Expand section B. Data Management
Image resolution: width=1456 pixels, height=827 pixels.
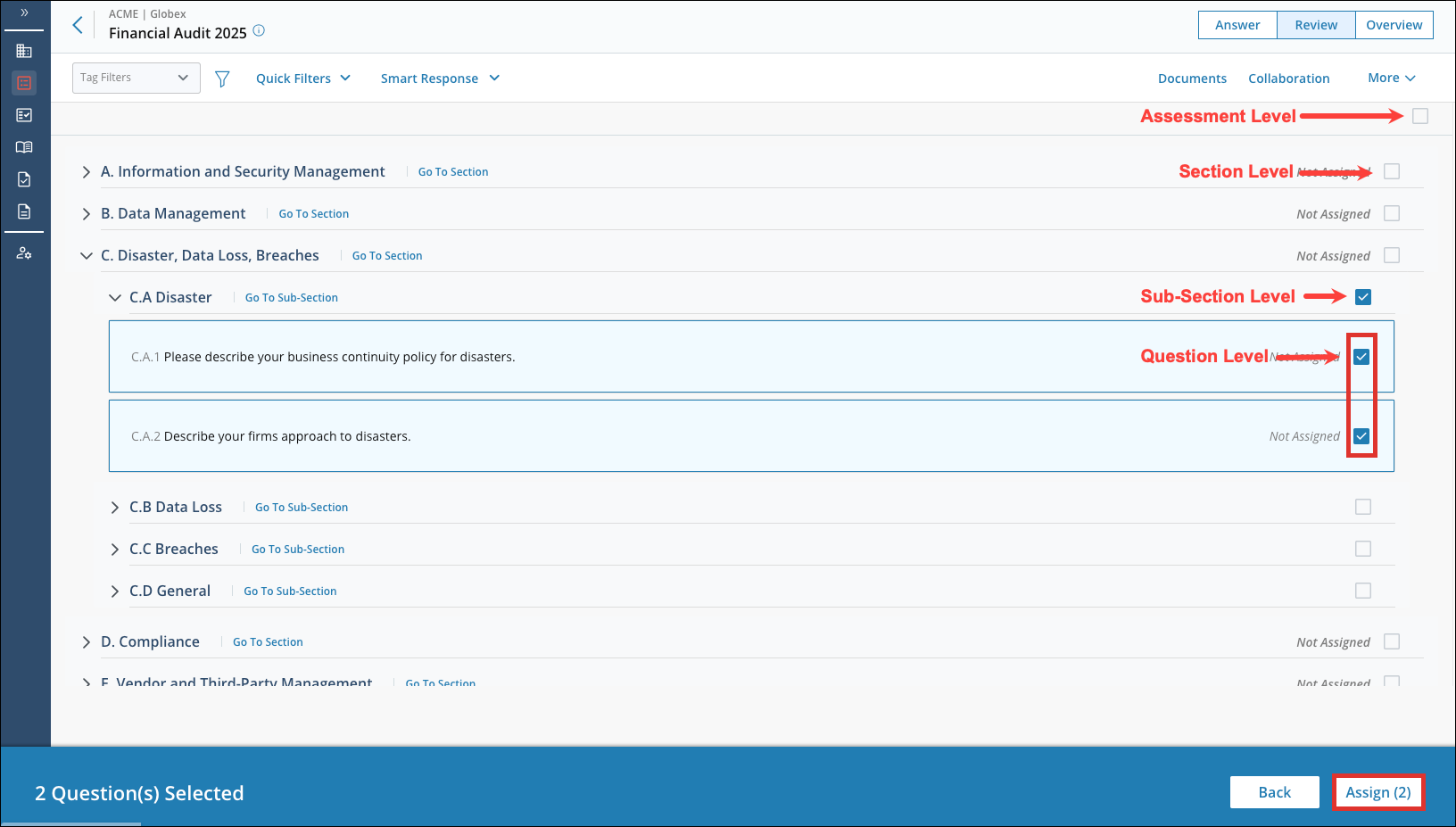[87, 214]
